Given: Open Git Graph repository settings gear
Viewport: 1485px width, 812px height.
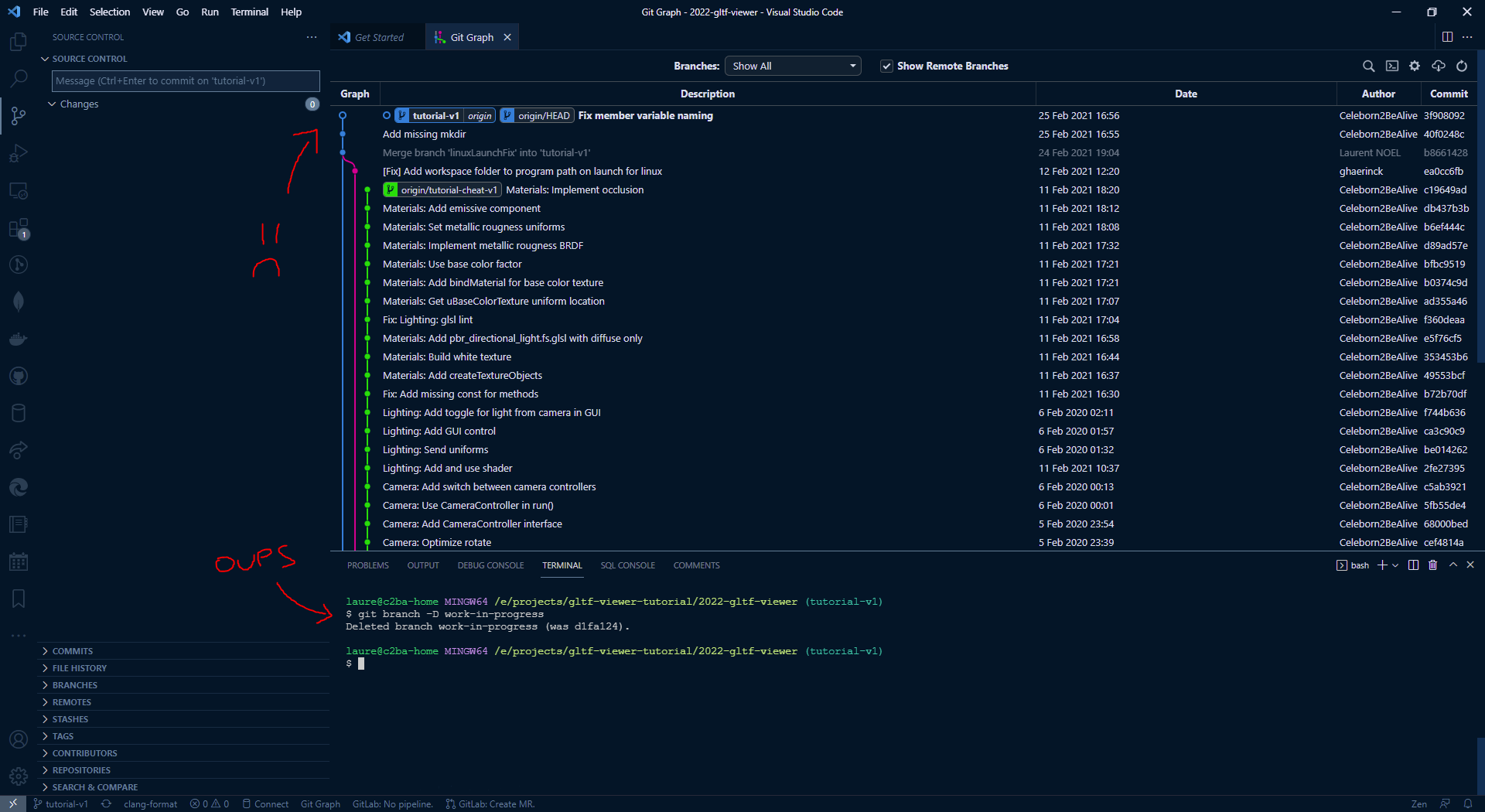Looking at the screenshot, I should [x=1415, y=67].
